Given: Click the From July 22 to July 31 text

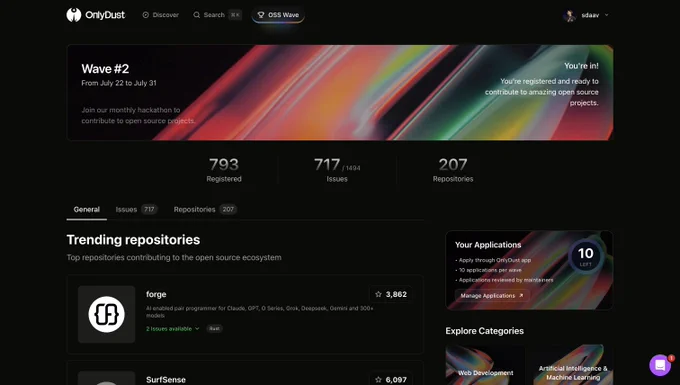Looking at the screenshot, I should pos(119,83).
